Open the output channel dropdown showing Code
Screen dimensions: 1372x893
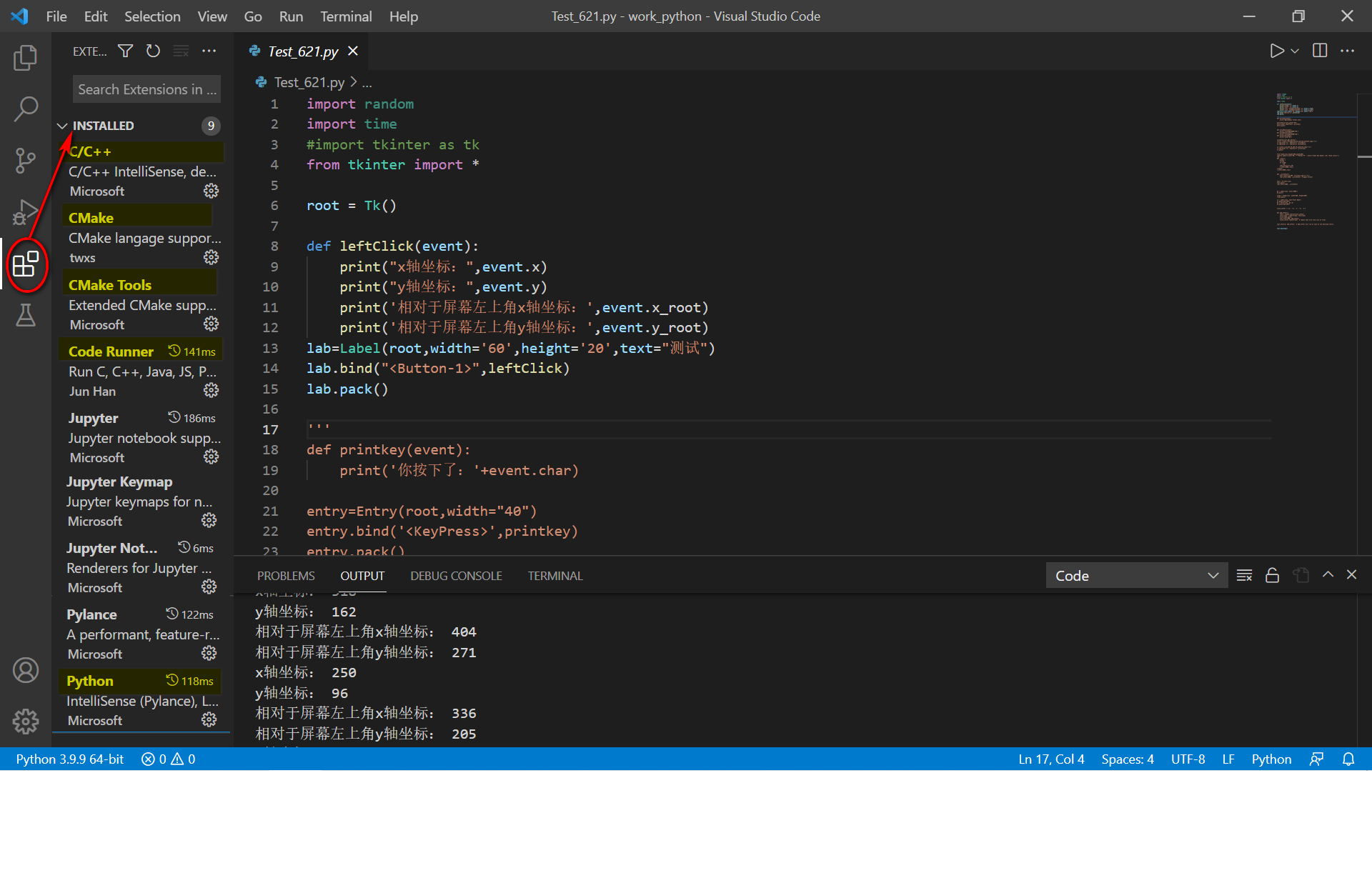point(1136,575)
